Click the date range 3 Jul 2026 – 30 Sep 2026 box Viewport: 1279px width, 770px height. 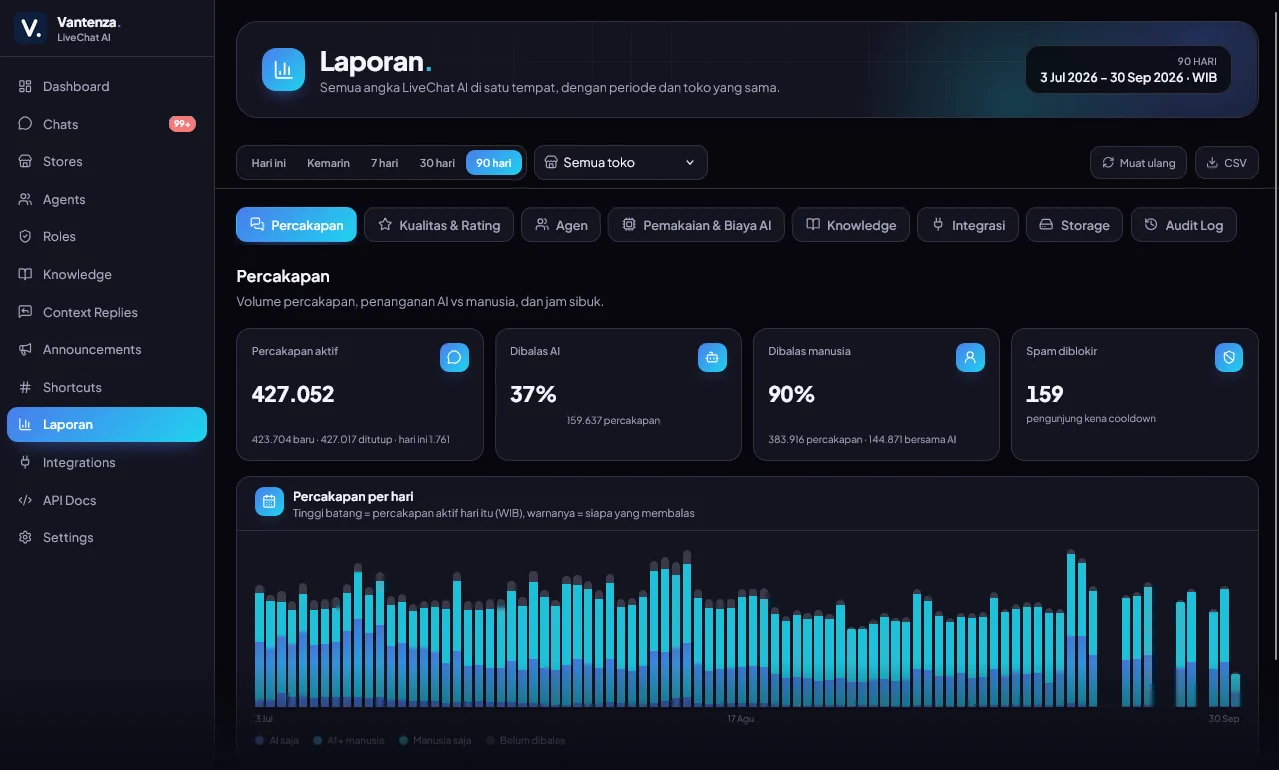(x=1129, y=70)
